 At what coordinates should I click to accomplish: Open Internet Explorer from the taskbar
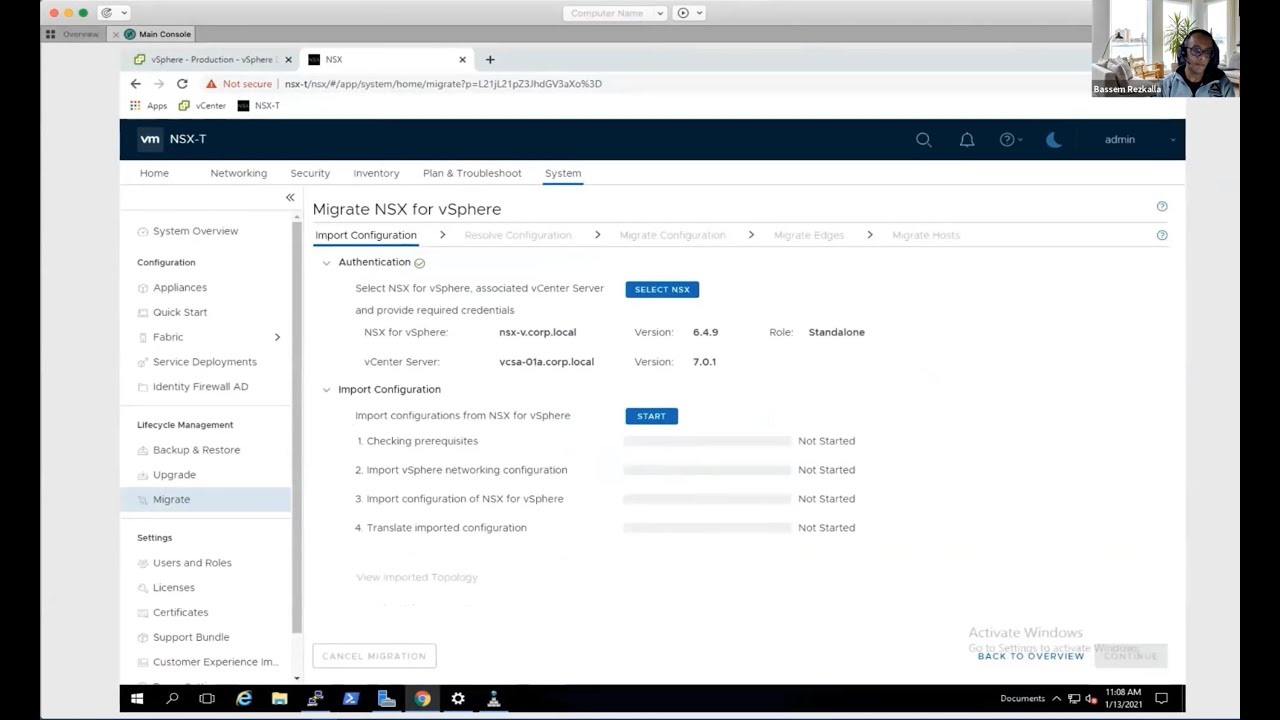click(244, 699)
